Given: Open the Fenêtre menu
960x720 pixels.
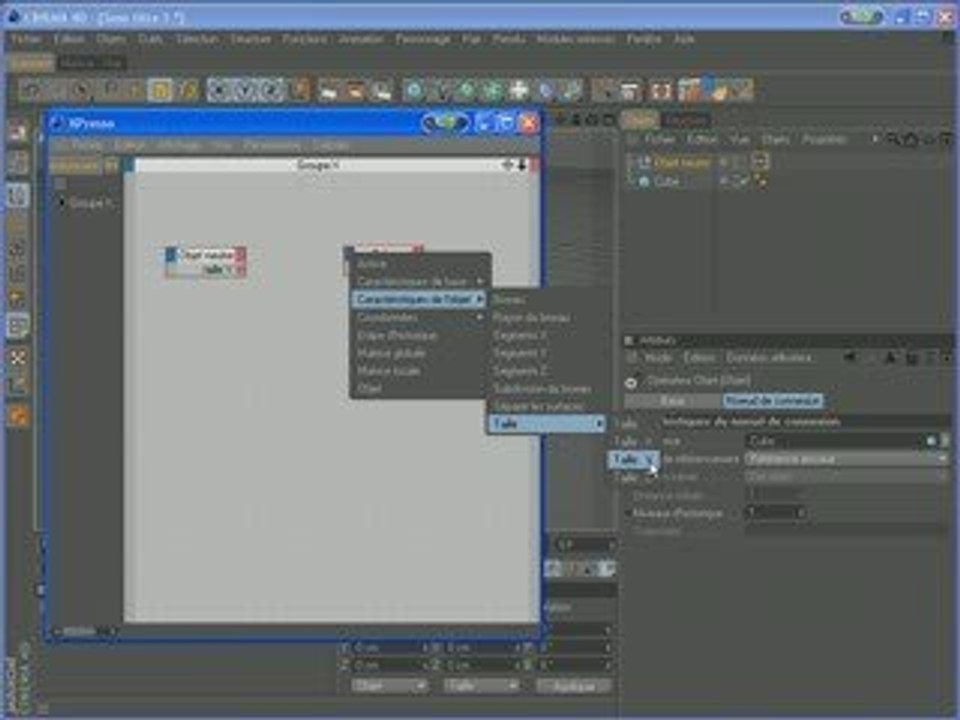Looking at the screenshot, I should pos(643,39).
